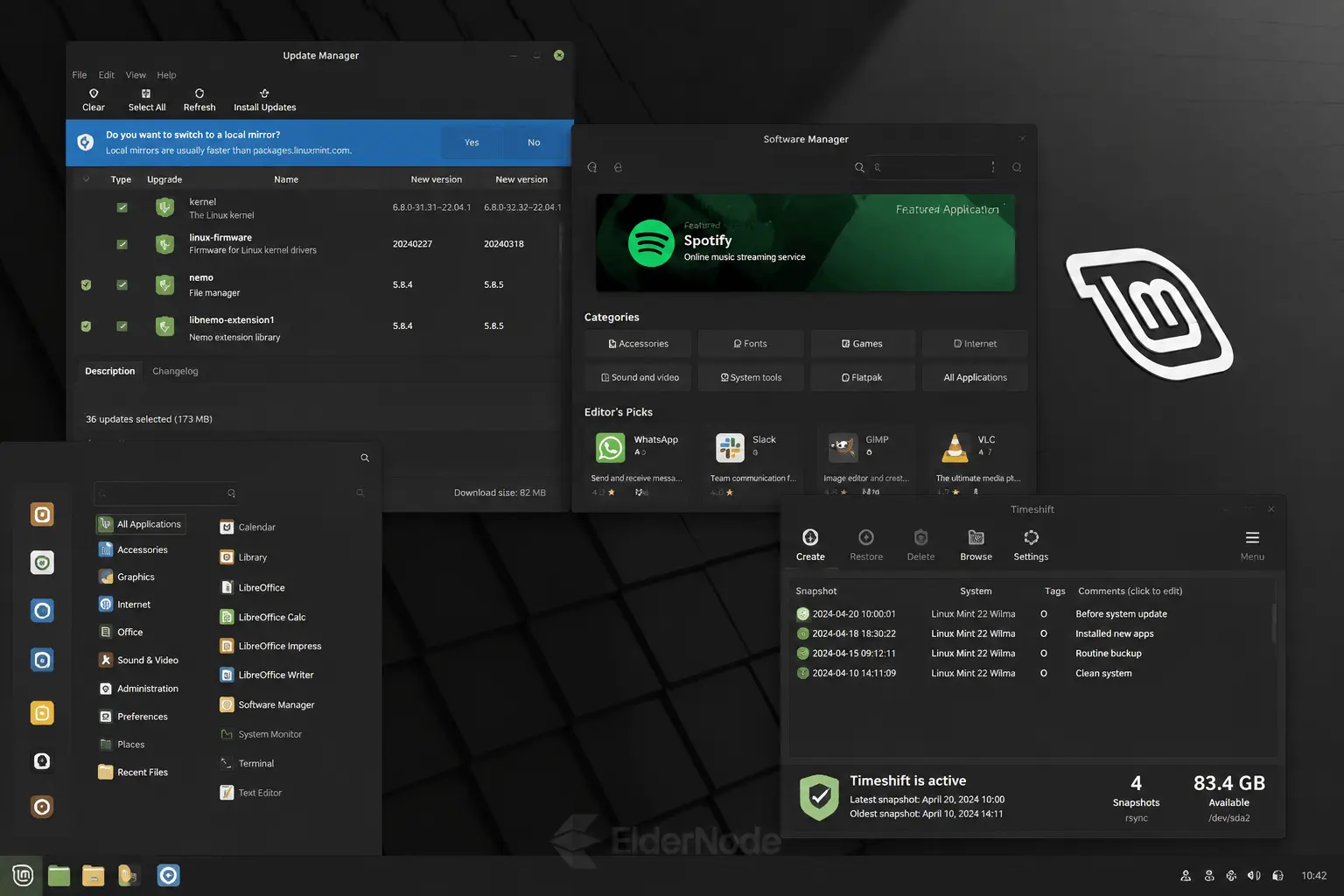Select All Applications in the app menu
Image resolution: width=1344 pixels, height=896 pixels.
141,524
